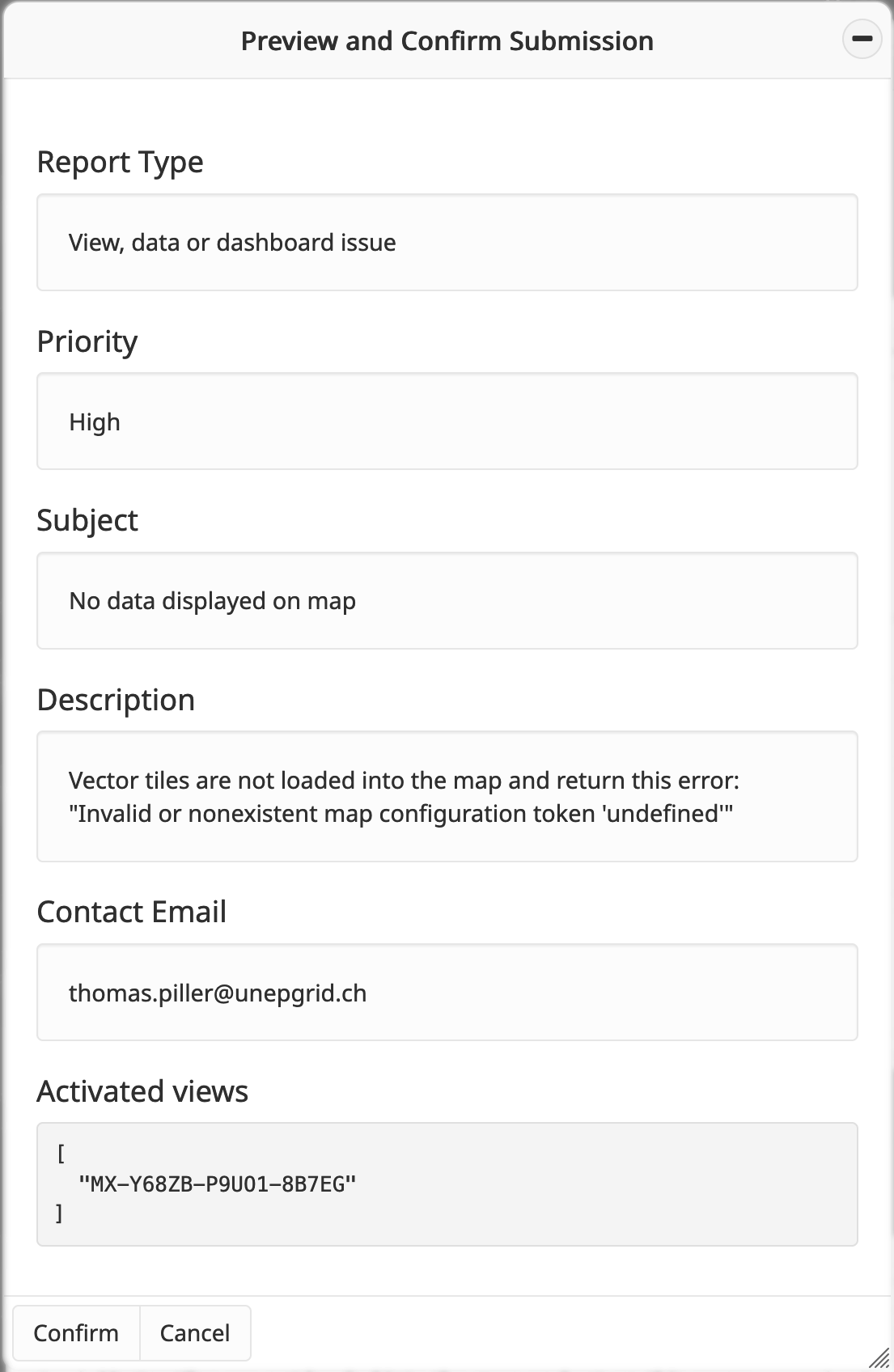
Task: Click the Subject label
Action: (x=87, y=520)
